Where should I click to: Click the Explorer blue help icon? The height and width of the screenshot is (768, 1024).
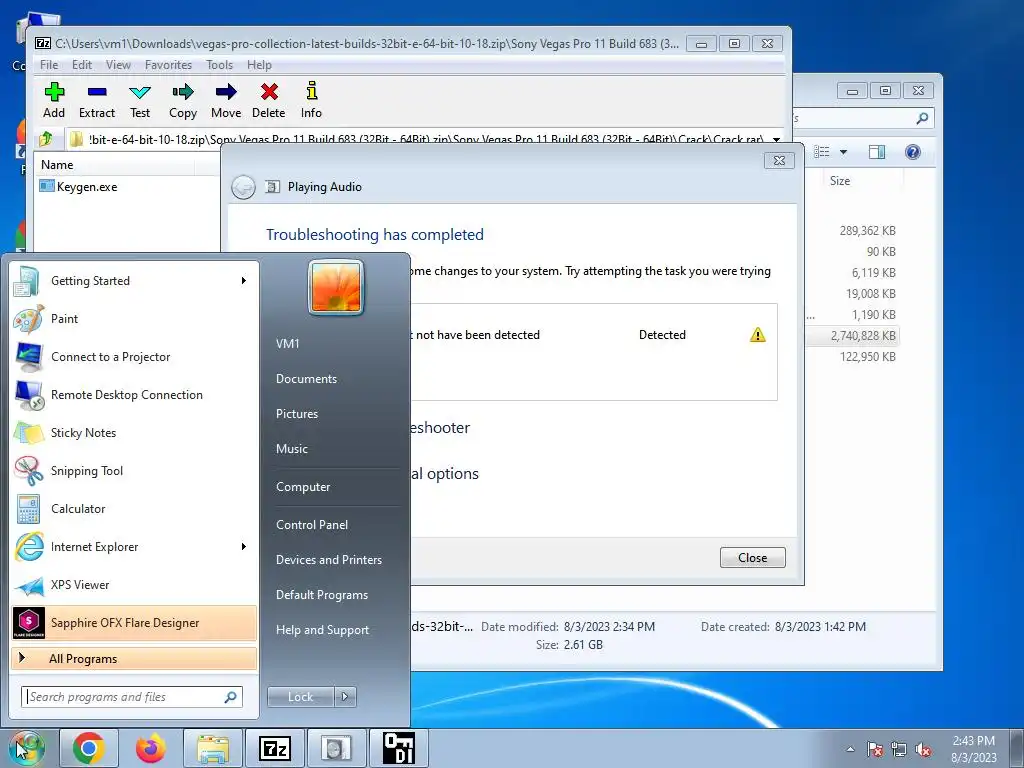coord(912,152)
